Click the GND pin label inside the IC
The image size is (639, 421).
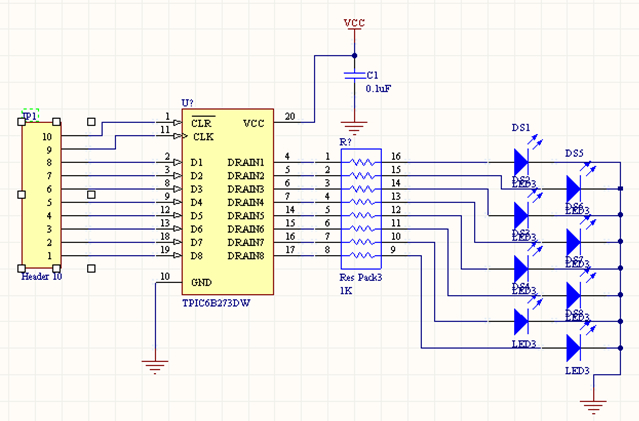(x=201, y=281)
